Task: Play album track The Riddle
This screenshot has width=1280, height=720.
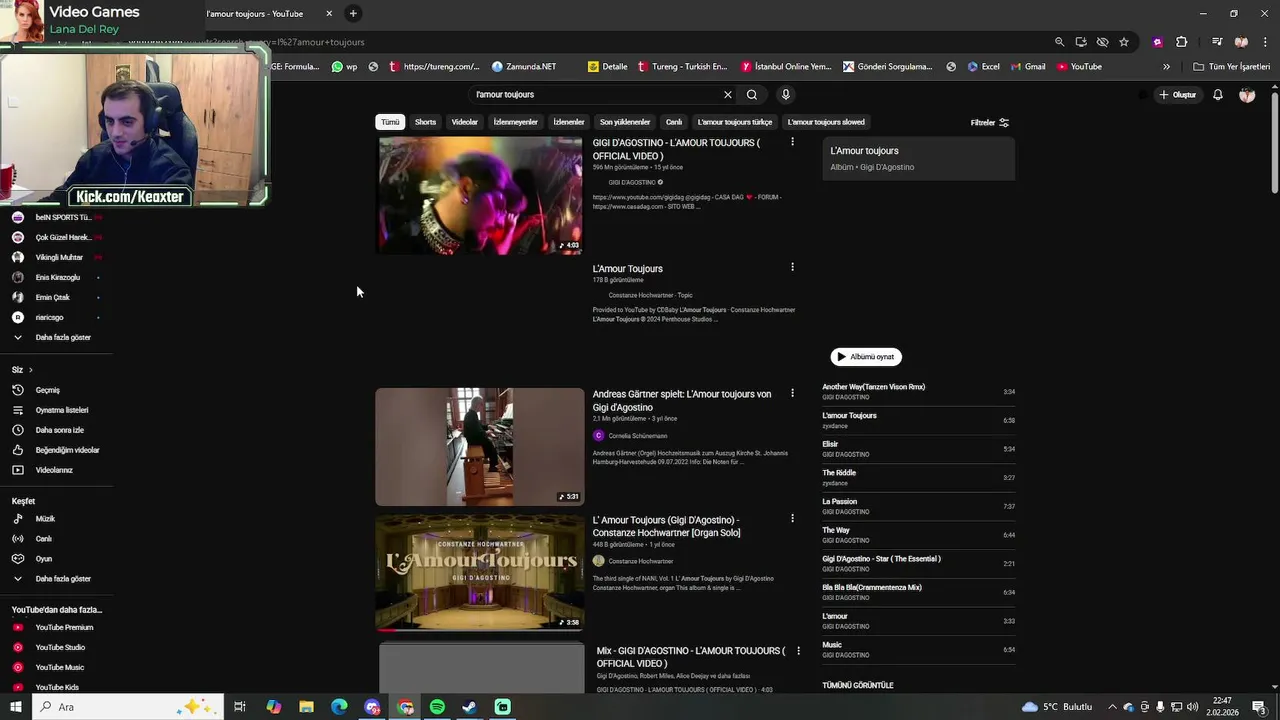Action: click(x=918, y=478)
